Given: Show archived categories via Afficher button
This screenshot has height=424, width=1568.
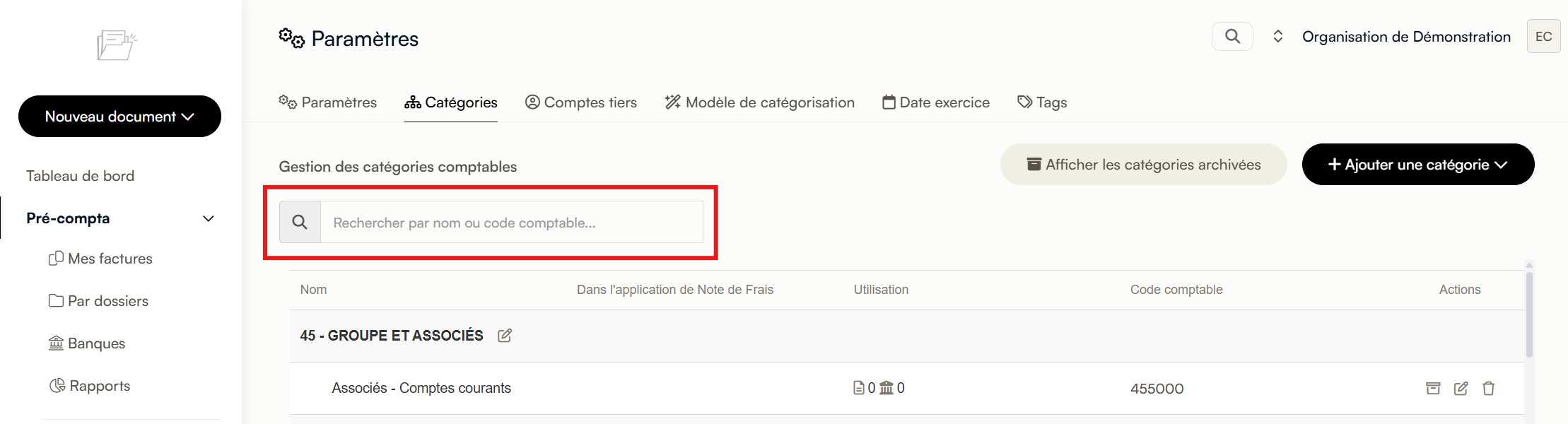Looking at the screenshot, I should (x=1143, y=165).
